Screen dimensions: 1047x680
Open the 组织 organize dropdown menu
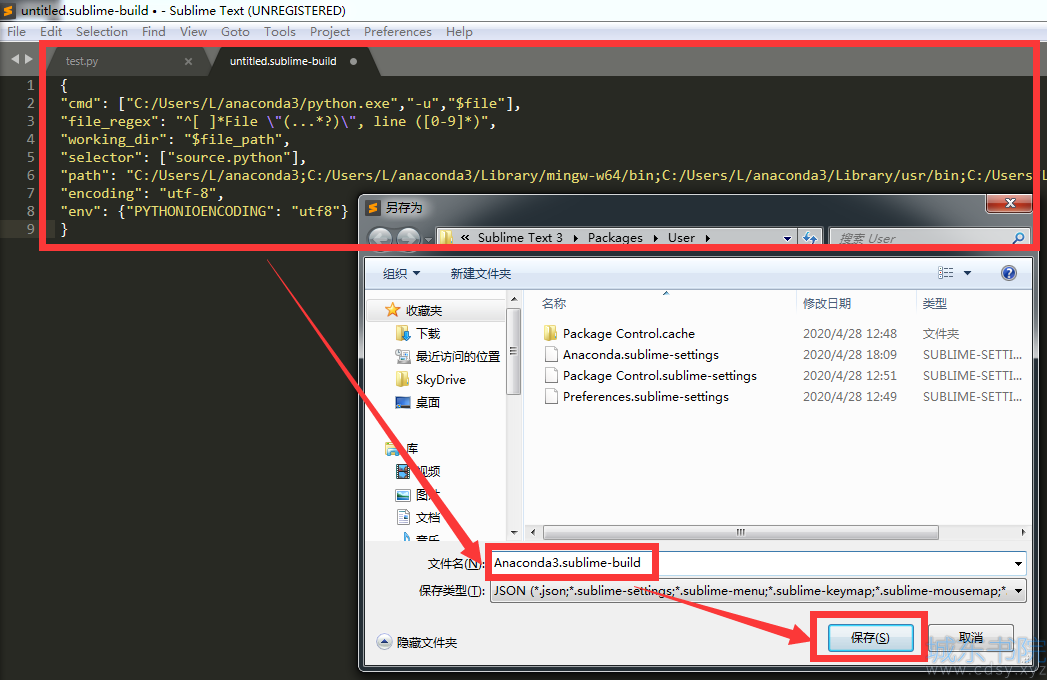click(401, 273)
